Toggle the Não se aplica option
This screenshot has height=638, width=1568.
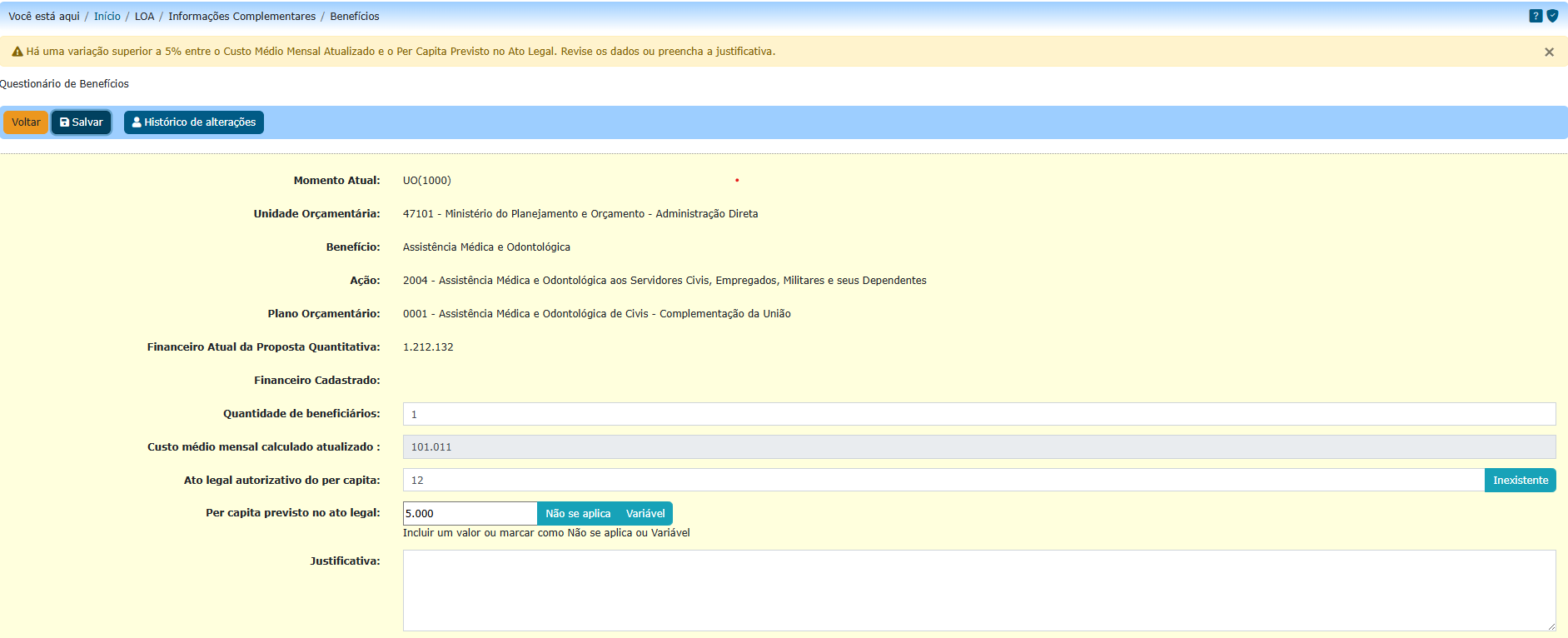tap(578, 514)
